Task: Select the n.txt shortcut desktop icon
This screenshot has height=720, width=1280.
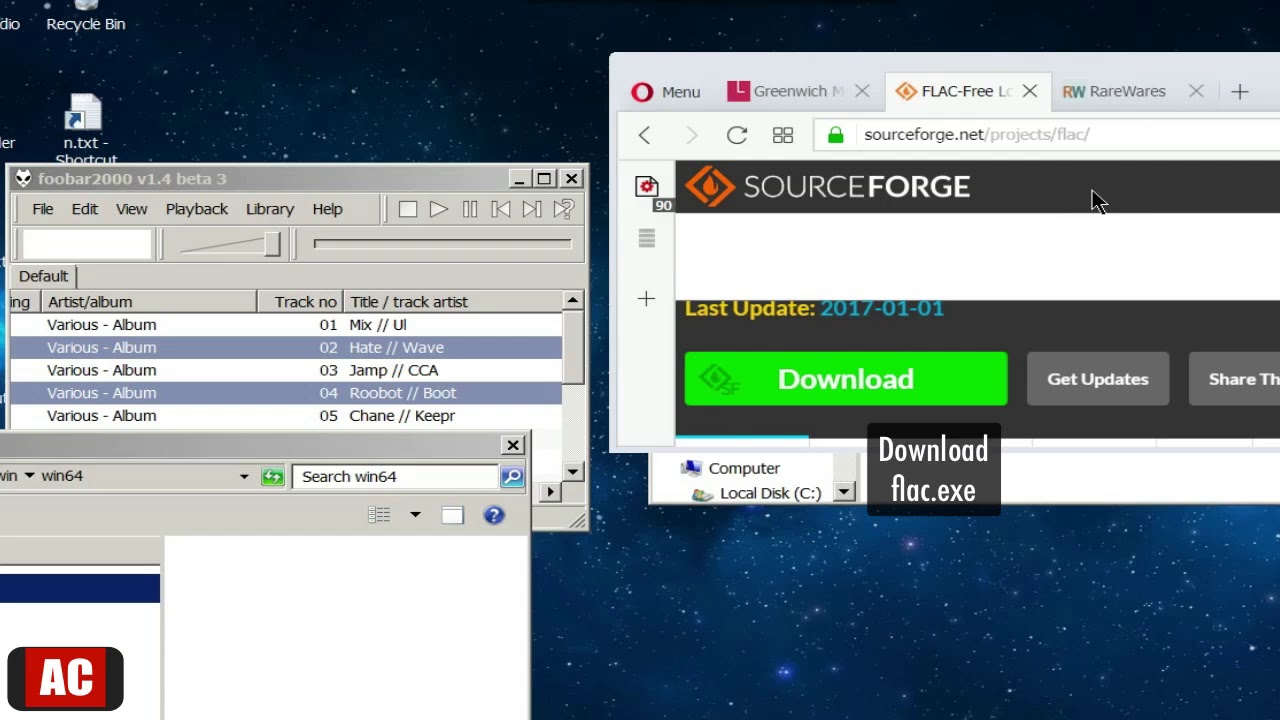Action: (84, 130)
